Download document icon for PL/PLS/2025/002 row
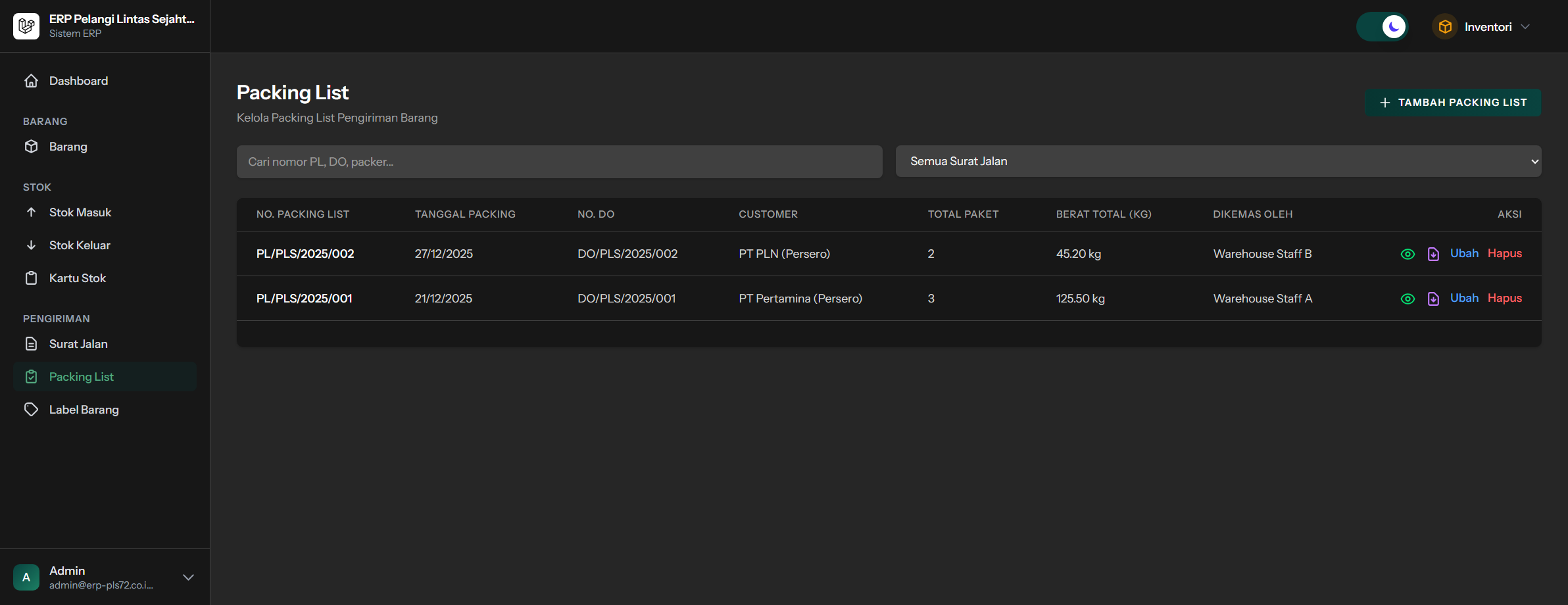 [1433, 254]
